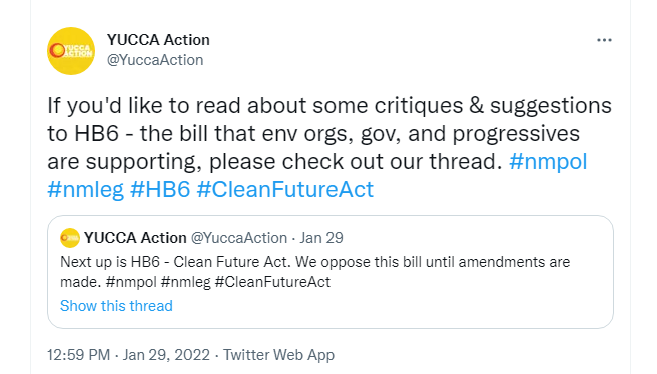The height and width of the screenshot is (374, 657).
Task: Click the @YuccaAction handle inside quoted tweet
Action: tap(239, 238)
